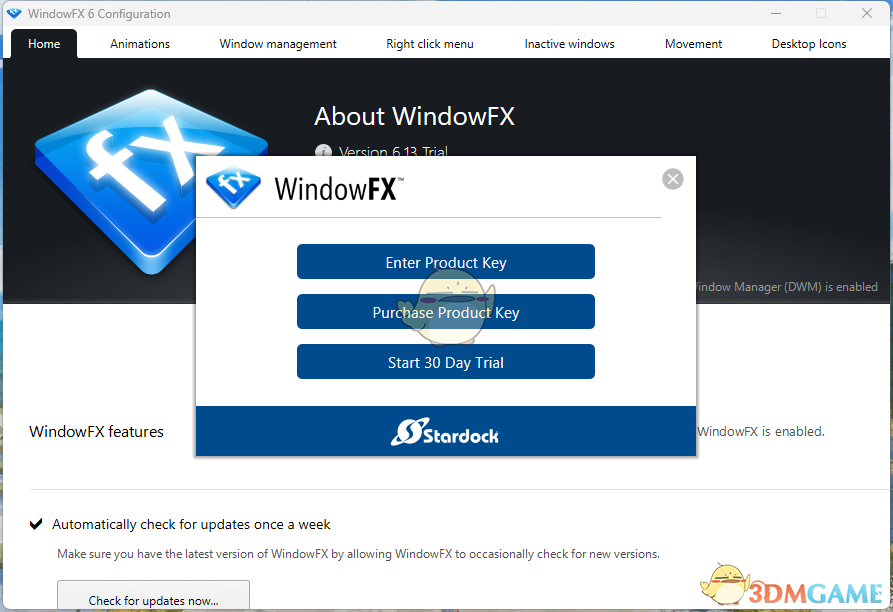Close the product key dialog
The height and width of the screenshot is (612, 893).
click(x=672, y=178)
